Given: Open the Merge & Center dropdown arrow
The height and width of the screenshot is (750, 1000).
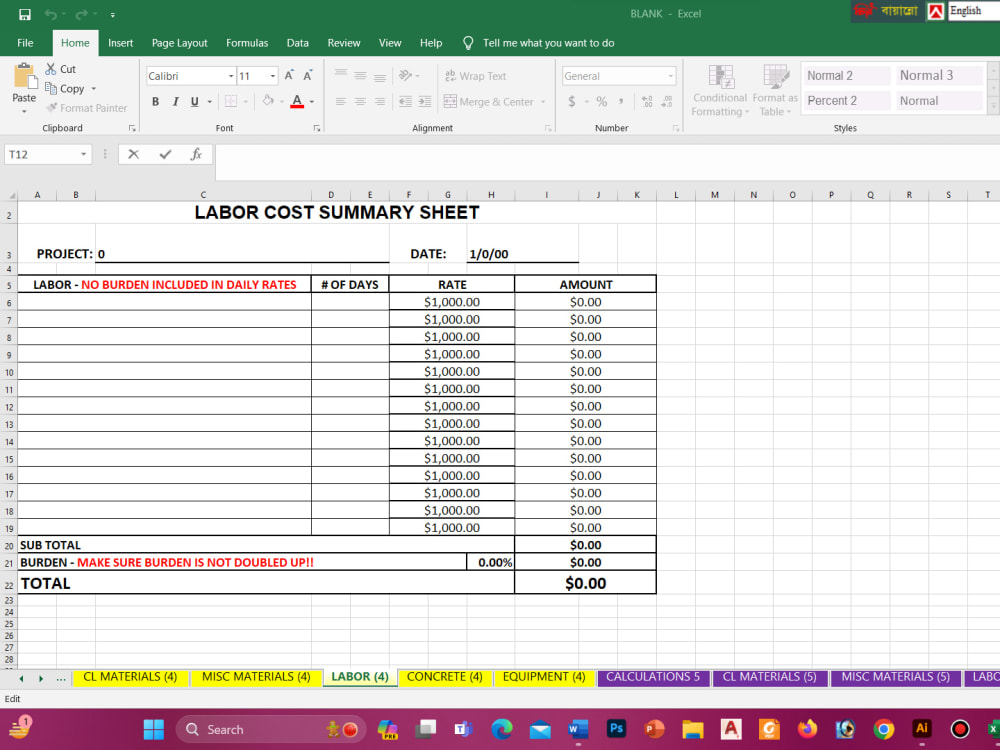Looking at the screenshot, I should click(x=543, y=101).
